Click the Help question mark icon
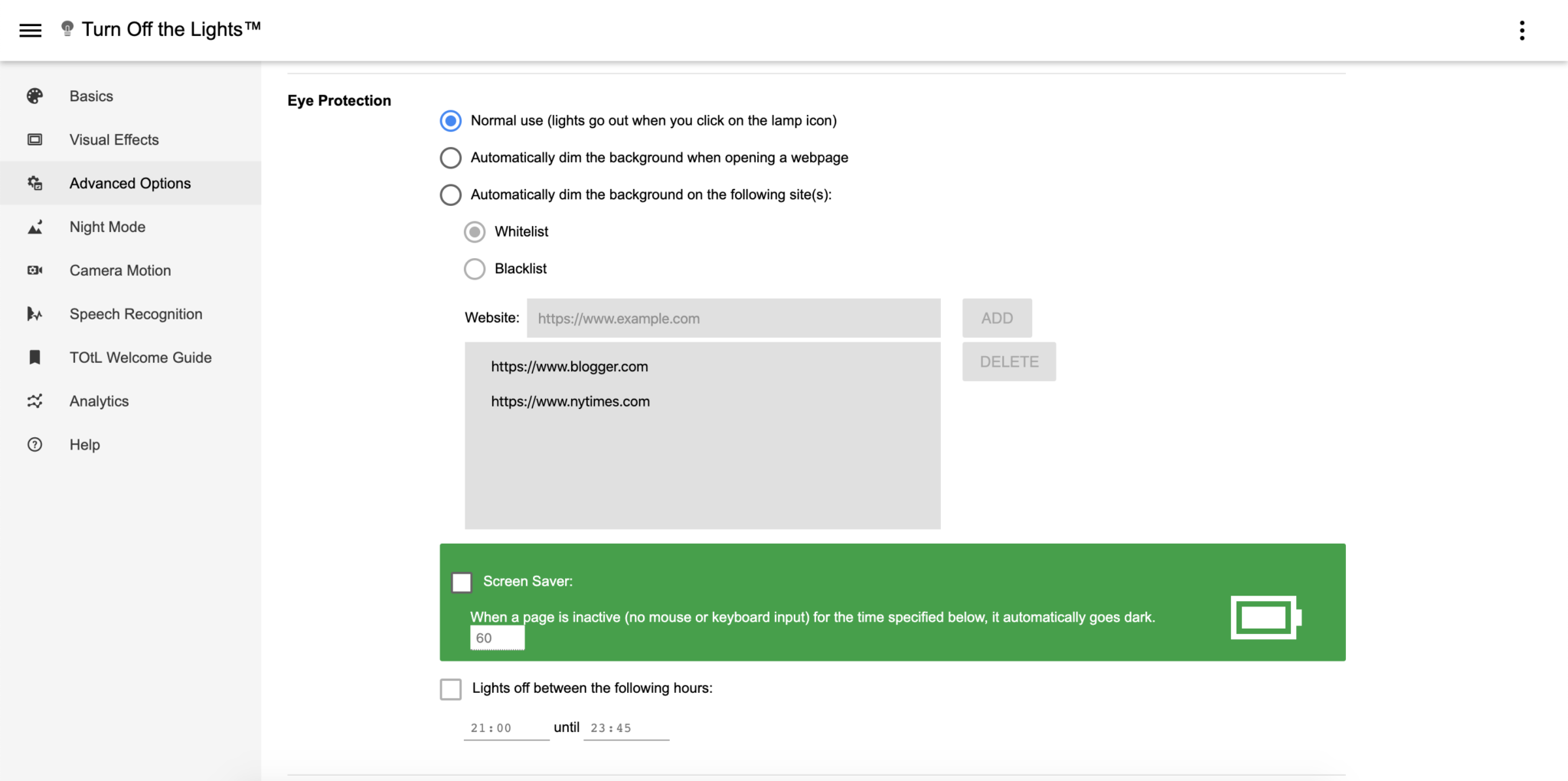 34,445
